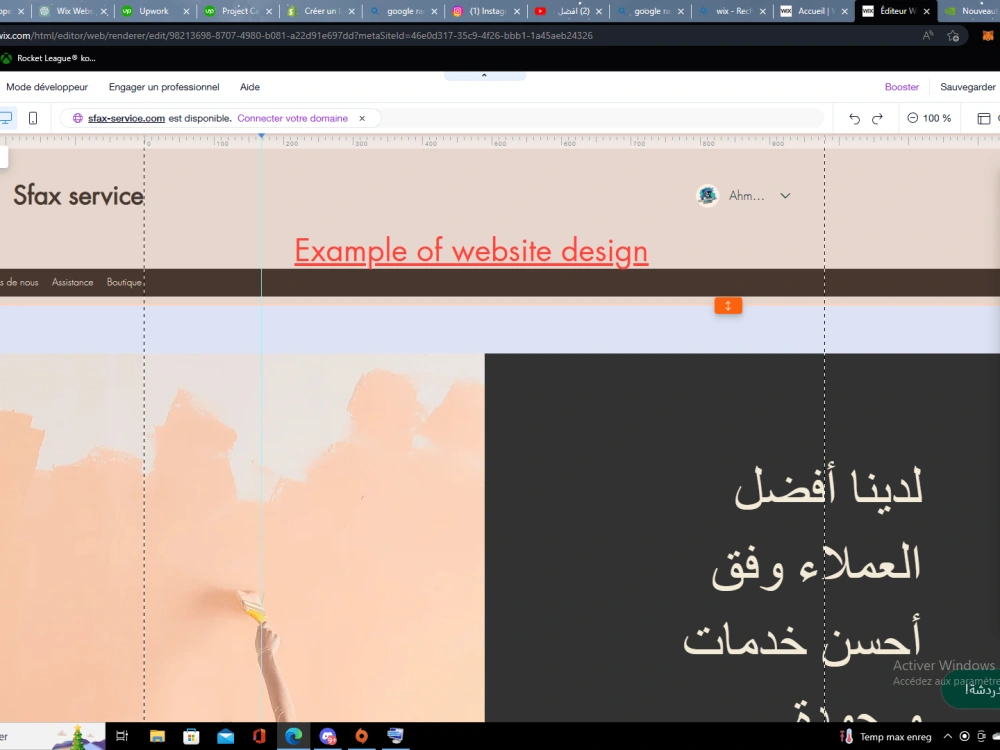Click Microsoft Edge taskbar icon
Screen dimensions: 1000x750
[x=293, y=736]
